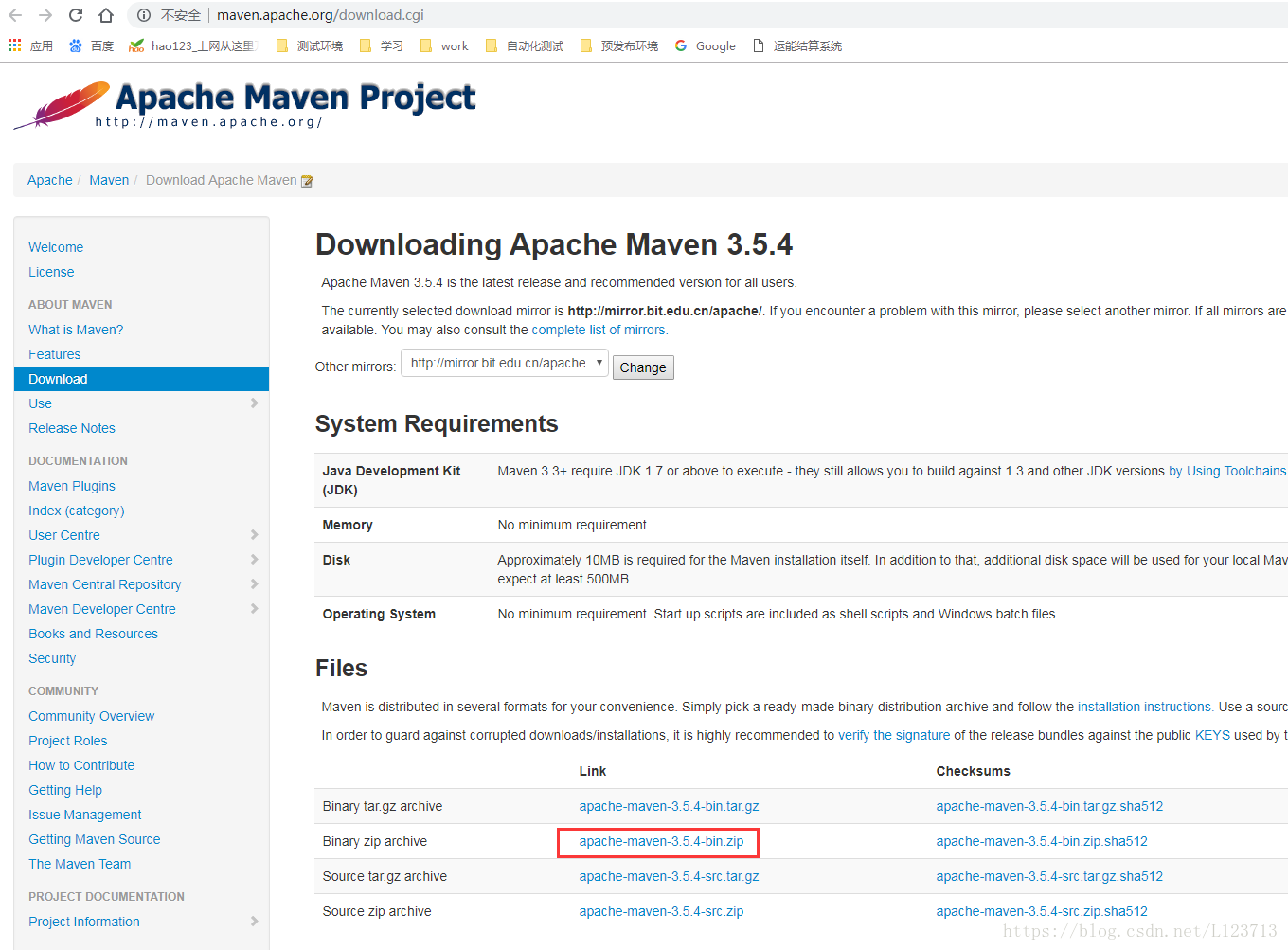Click the edit icon beside Download Apache Maven
The height and width of the screenshot is (950, 1288).
(x=307, y=181)
